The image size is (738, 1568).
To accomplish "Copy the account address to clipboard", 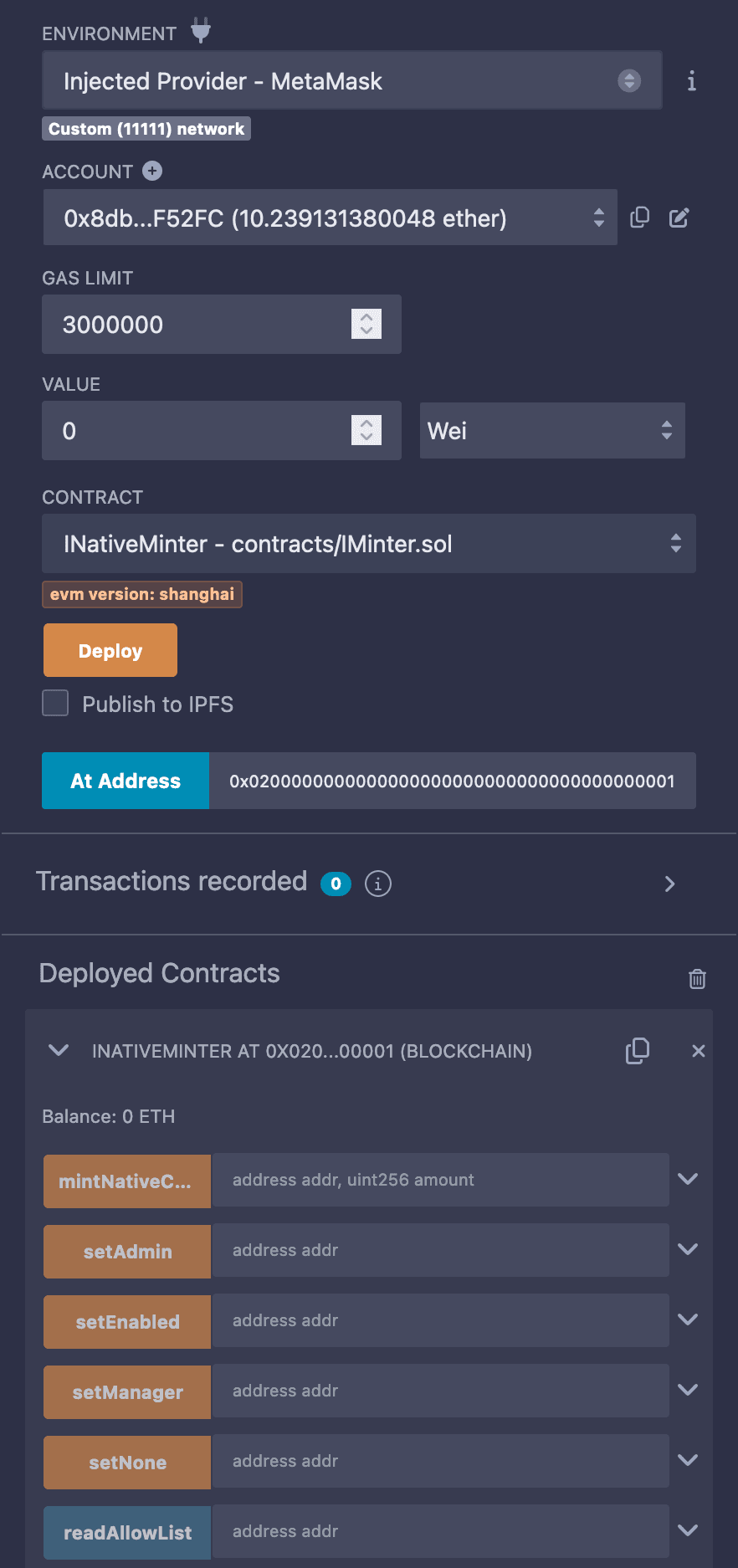I will [639, 218].
